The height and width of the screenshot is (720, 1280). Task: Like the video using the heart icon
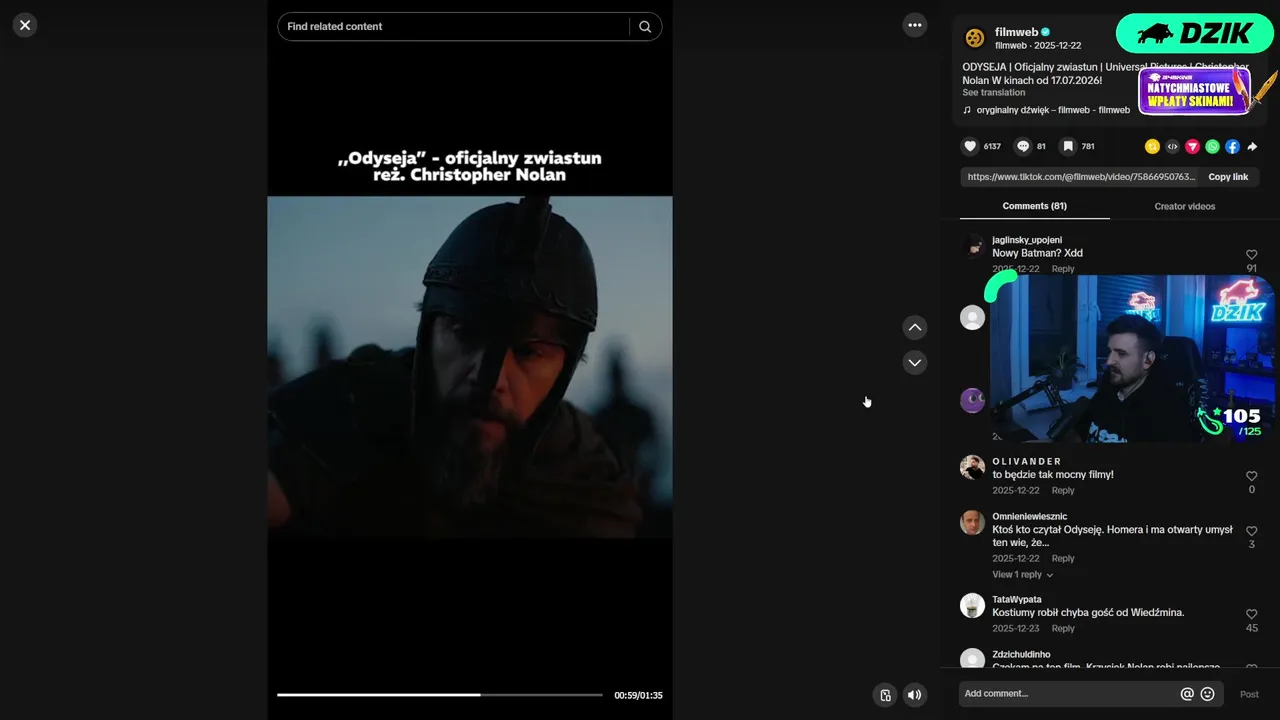[970, 146]
